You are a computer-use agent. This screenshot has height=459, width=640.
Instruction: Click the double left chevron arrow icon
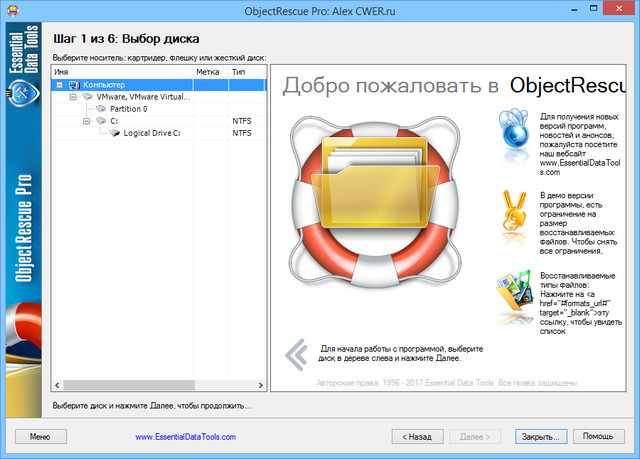pyautogui.click(x=295, y=353)
